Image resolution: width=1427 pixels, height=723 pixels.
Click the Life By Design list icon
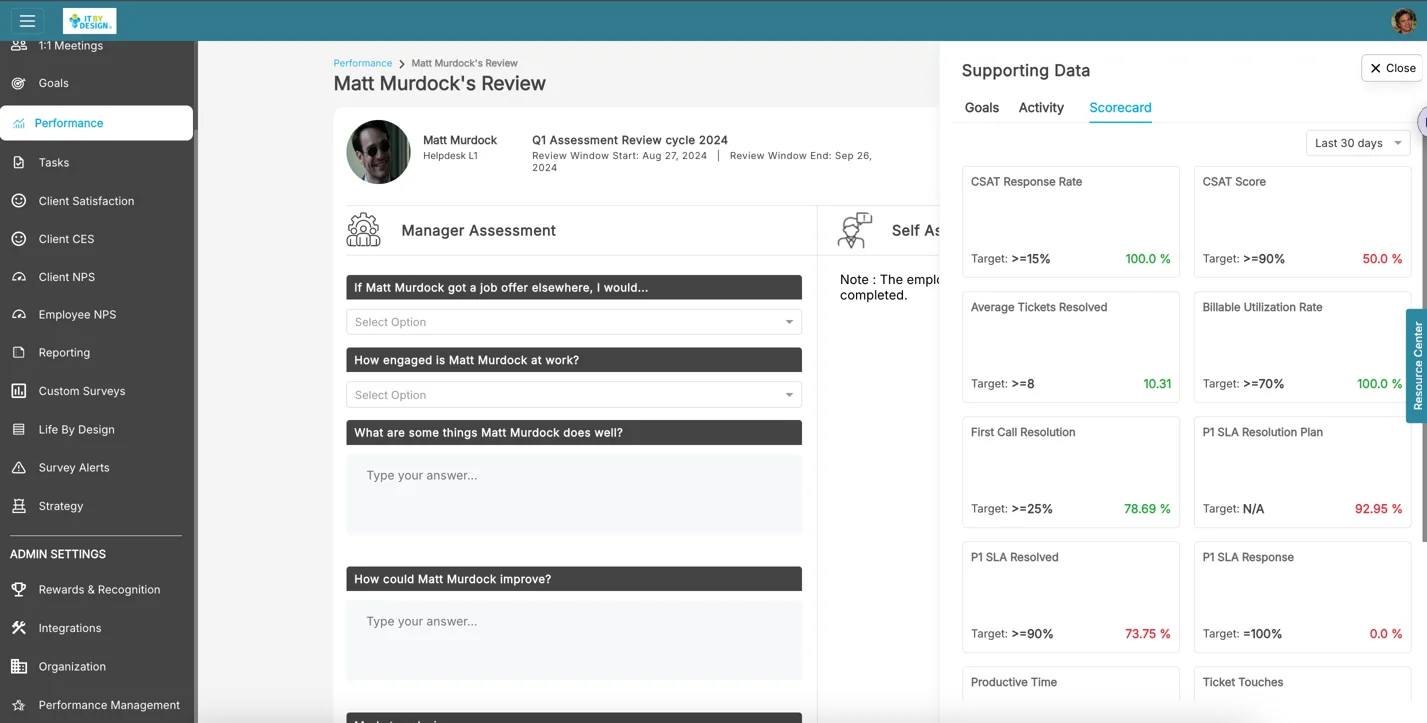(19, 429)
